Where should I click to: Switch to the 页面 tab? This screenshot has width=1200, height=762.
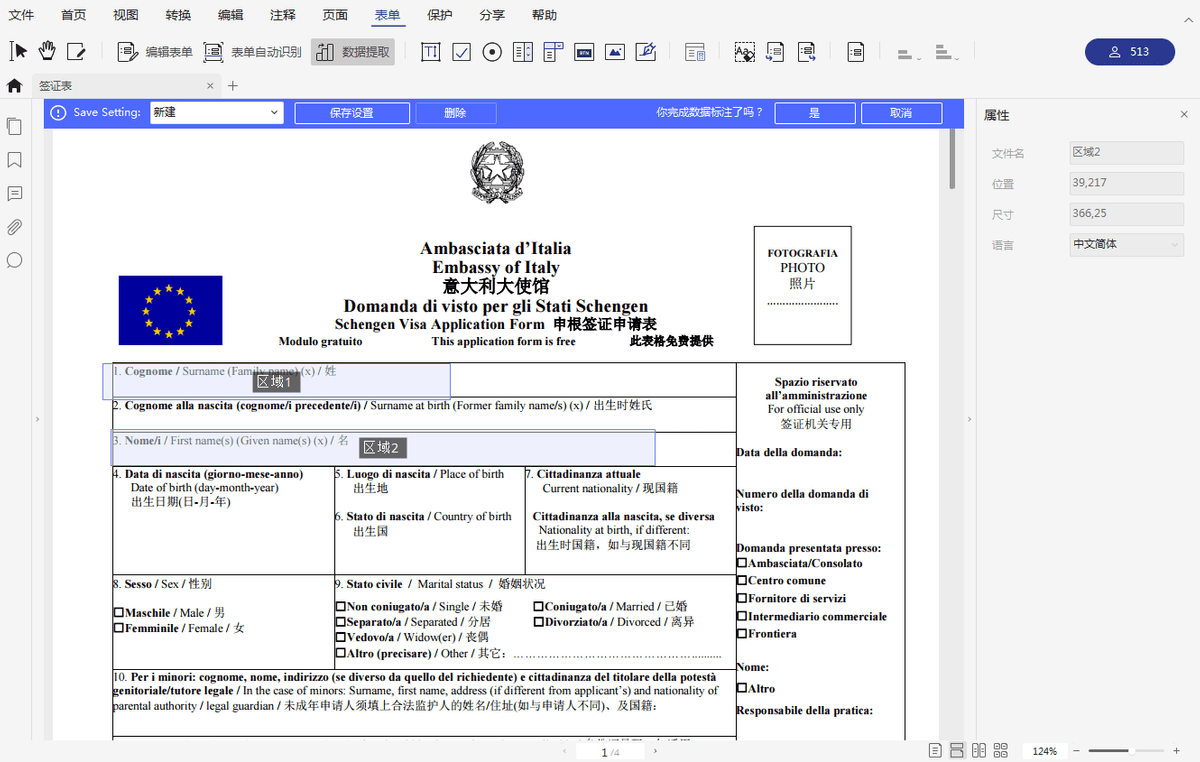[x=335, y=15]
